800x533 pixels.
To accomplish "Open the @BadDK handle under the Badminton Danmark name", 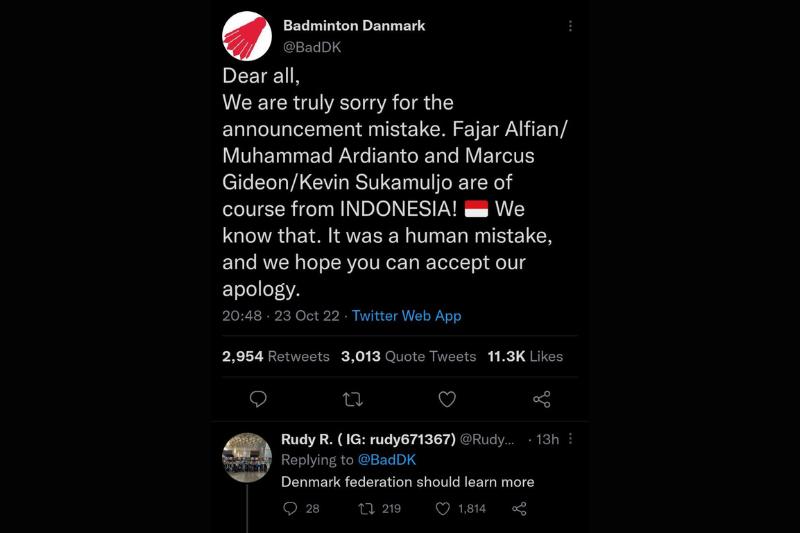I will tap(312, 47).
